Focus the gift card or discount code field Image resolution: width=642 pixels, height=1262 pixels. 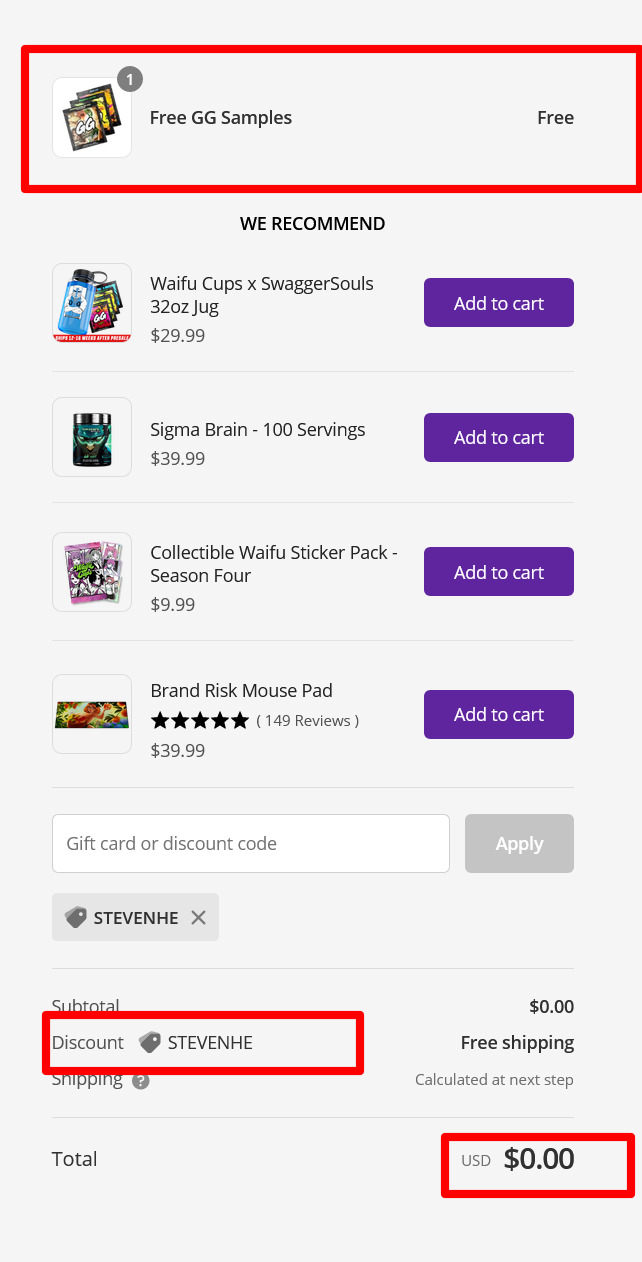point(250,843)
